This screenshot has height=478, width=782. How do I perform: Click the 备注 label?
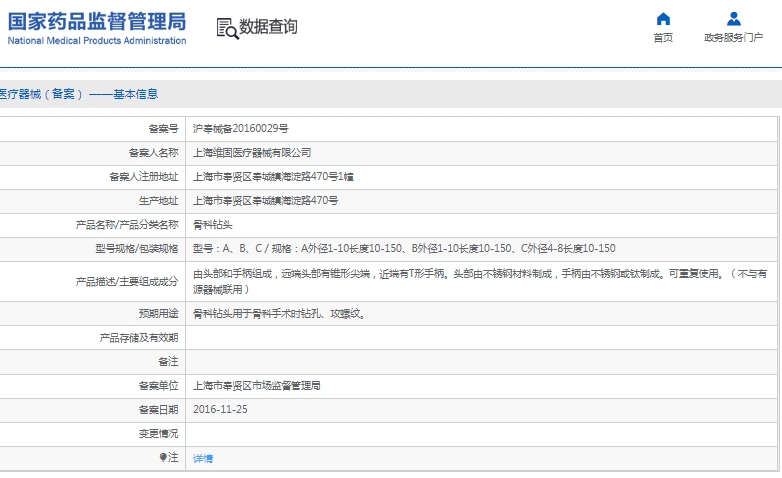click(x=168, y=362)
